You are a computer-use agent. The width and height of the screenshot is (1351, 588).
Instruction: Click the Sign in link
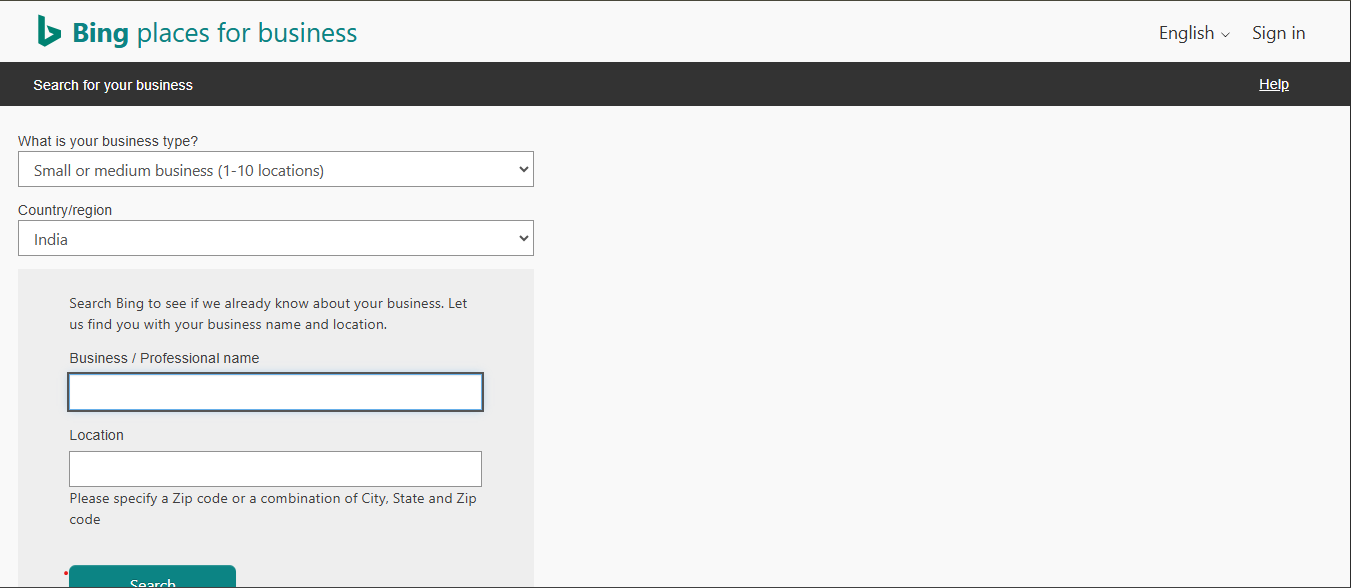[x=1278, y=33]
